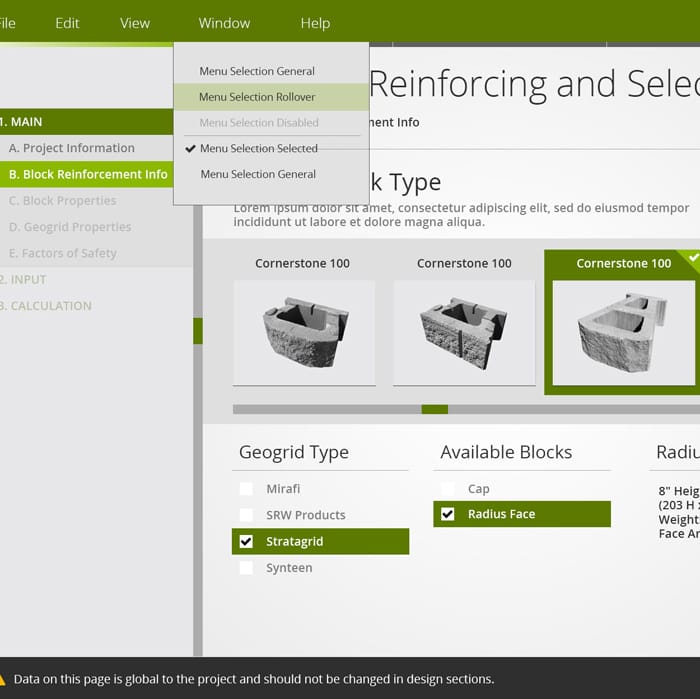The width and height of the screenshot is (700, 699).
Task: Choose first Menu Selection General item
Action: coord(271,71)
